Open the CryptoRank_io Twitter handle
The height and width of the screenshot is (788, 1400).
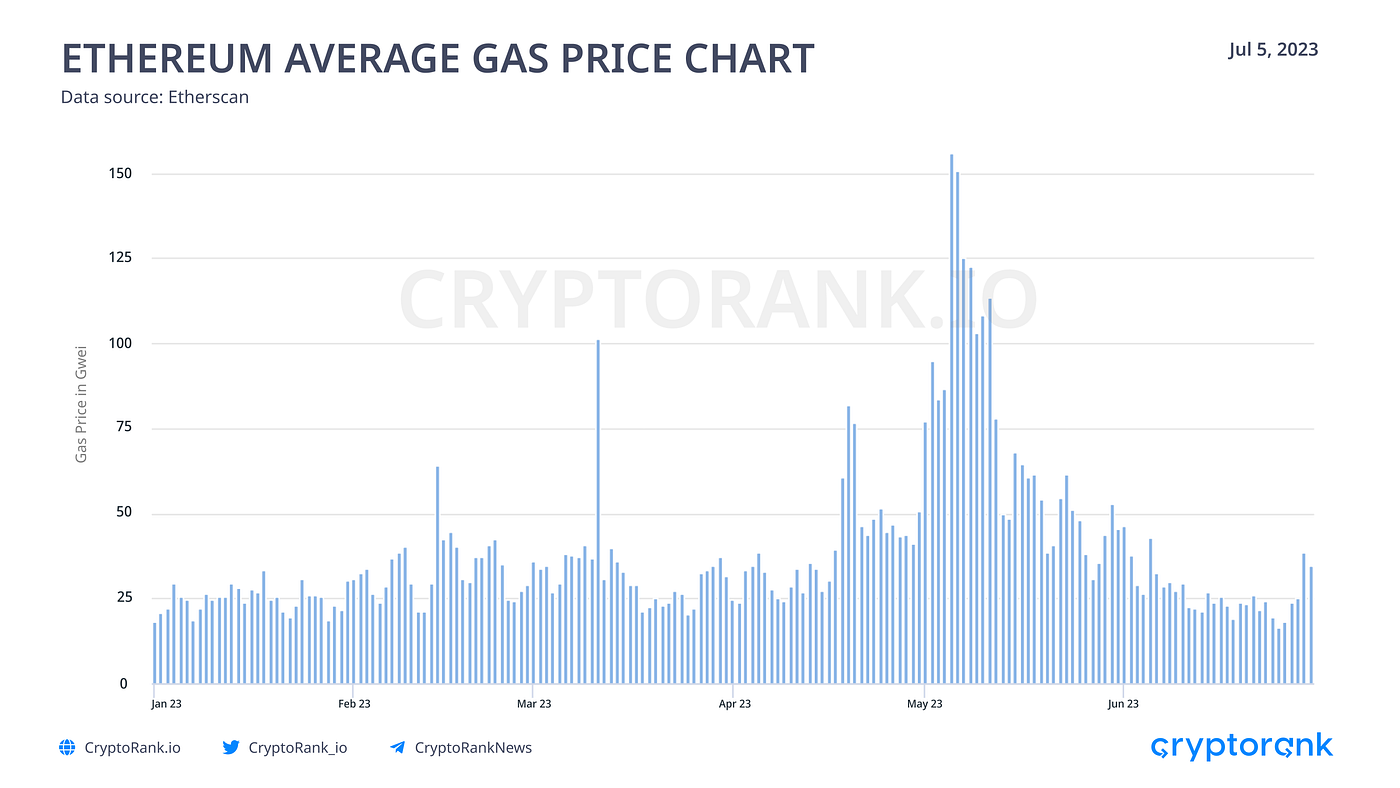298,747
